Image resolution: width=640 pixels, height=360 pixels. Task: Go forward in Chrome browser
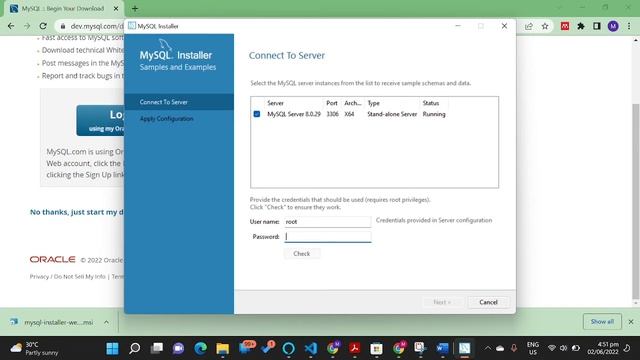coord(27,26)
